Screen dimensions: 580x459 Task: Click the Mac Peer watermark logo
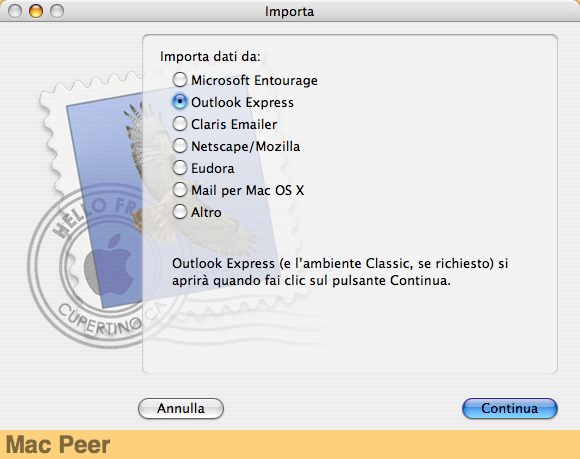click(58, 445)
